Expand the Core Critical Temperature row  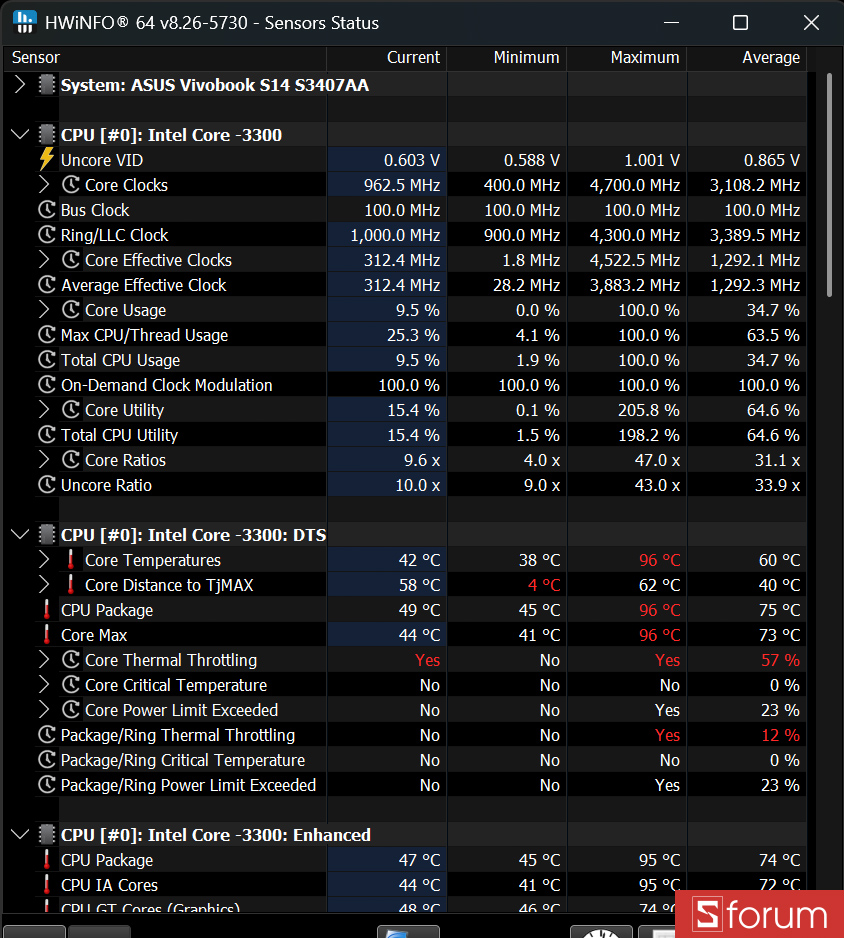click(x=44, y=685)
